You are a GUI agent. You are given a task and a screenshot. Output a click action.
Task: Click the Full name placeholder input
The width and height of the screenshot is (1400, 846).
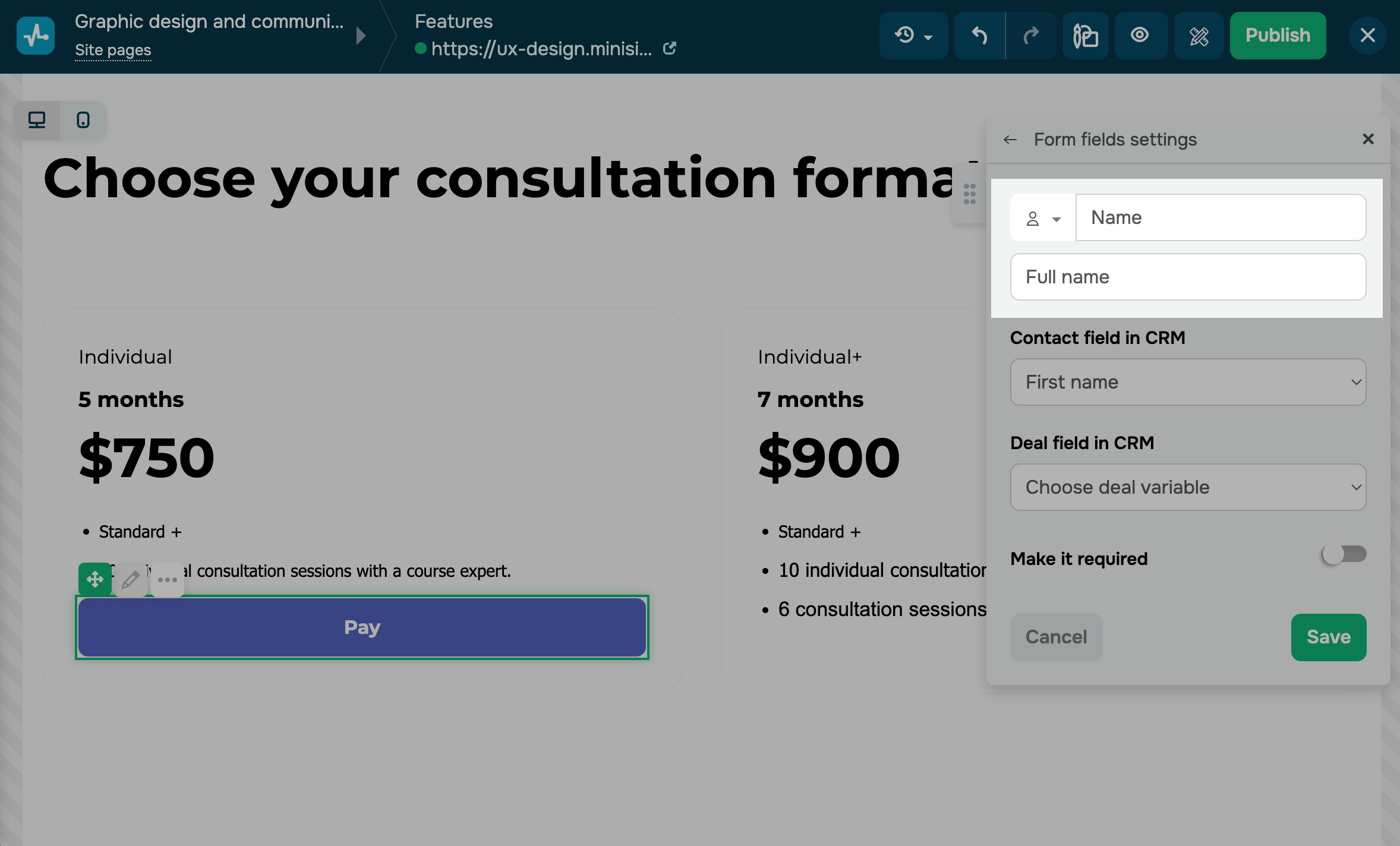point(1188,277)
